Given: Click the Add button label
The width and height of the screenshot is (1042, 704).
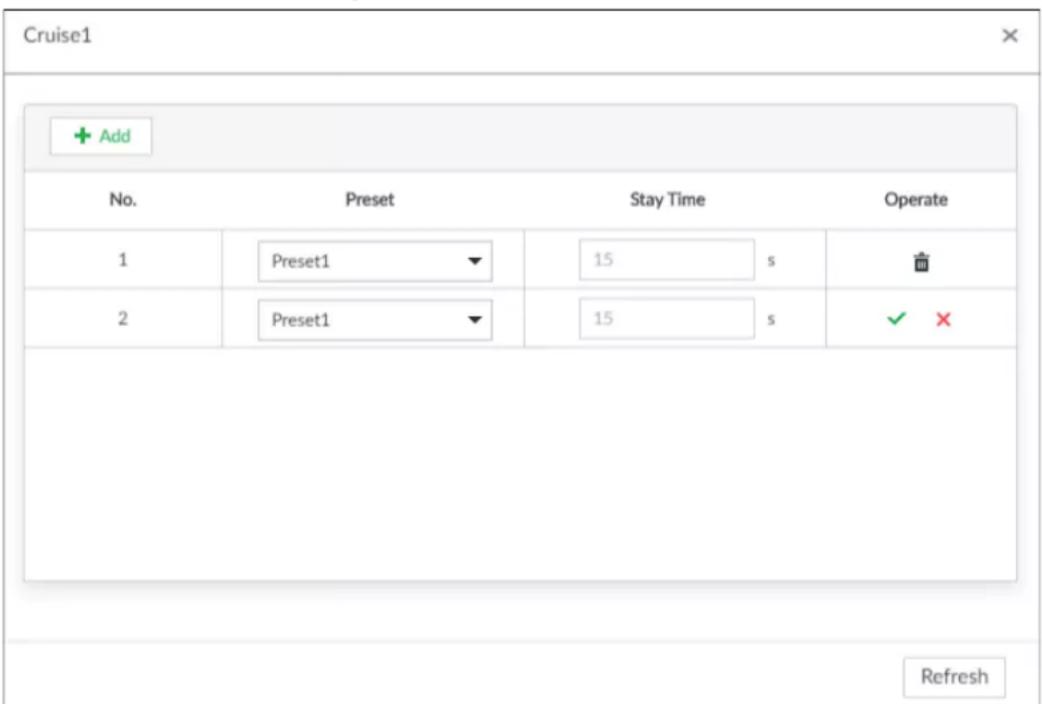Looking at the screenshot, I should [x=115, y=136].
